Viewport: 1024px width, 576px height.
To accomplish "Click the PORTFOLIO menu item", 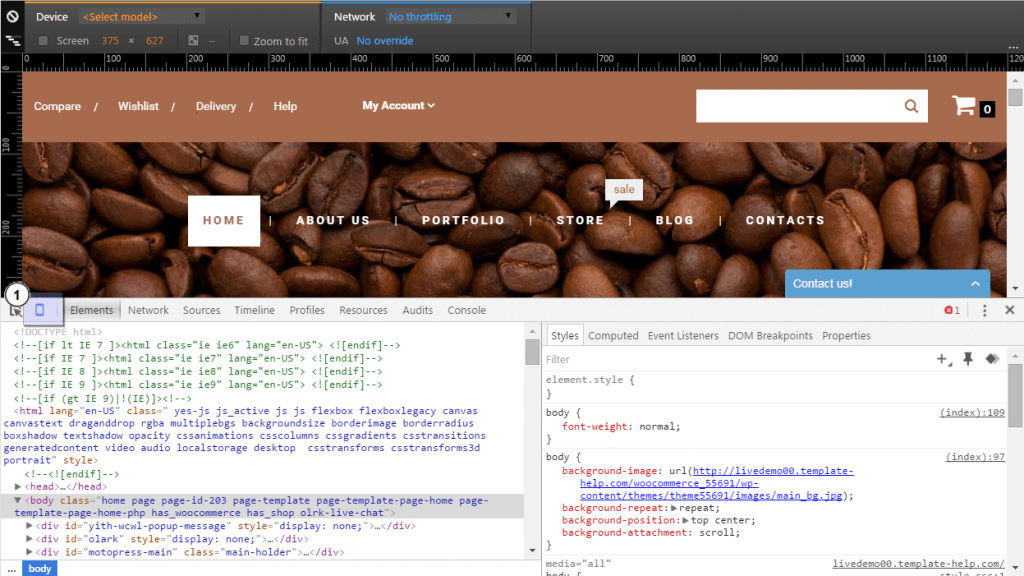I will tap(463, 221).
